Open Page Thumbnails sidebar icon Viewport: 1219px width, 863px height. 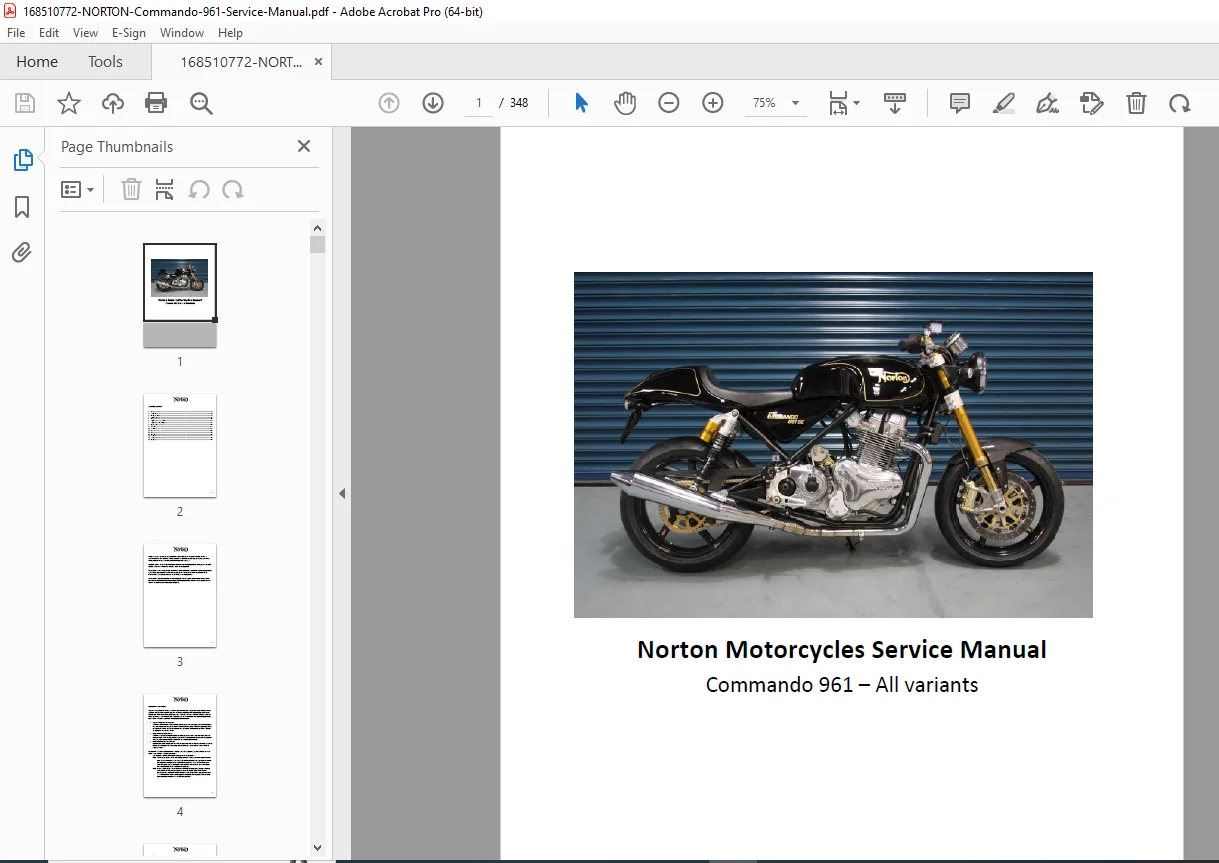(22, 159)
